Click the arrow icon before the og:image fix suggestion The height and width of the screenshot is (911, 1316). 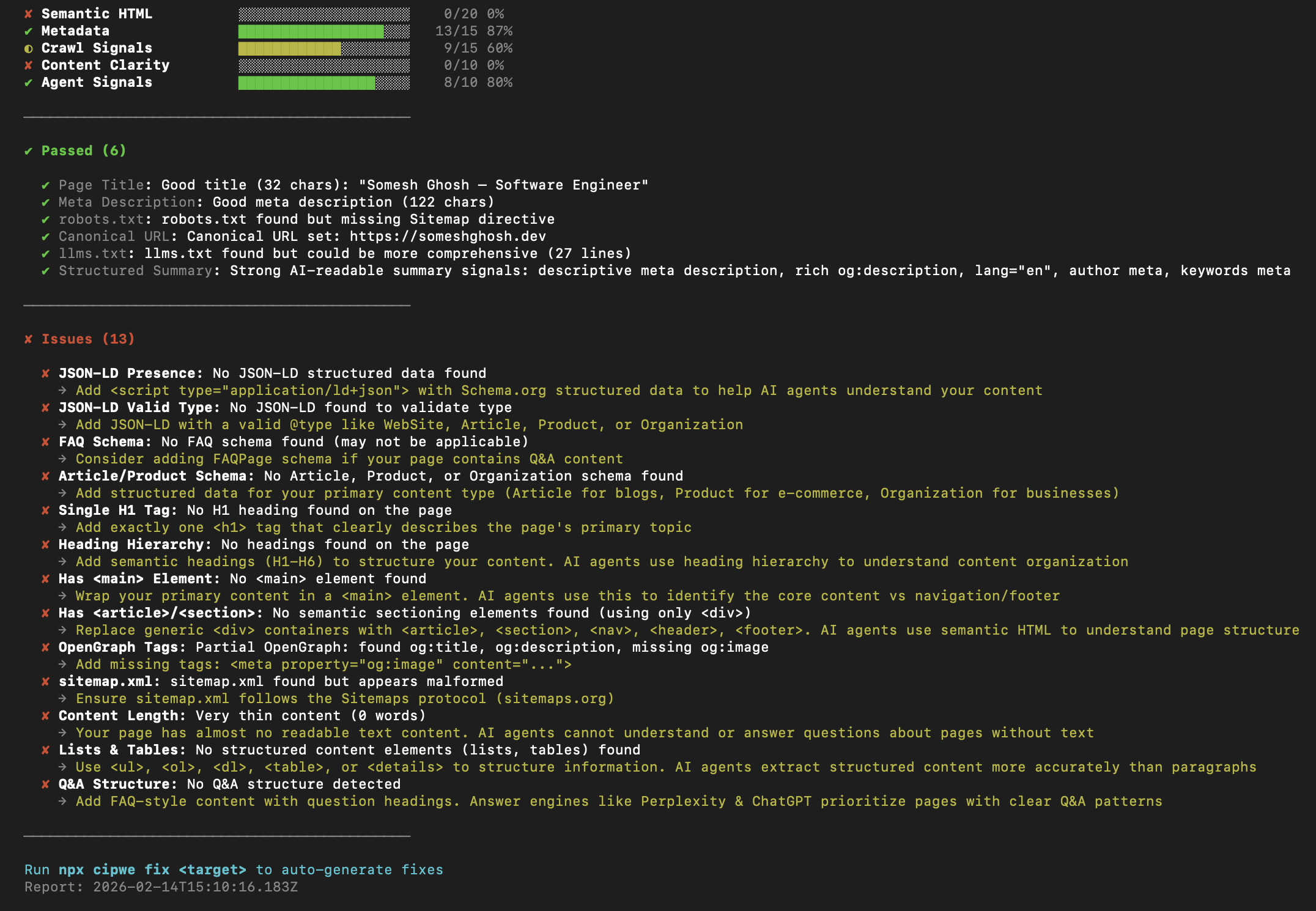pyautogui.click(x=63, y=664)
